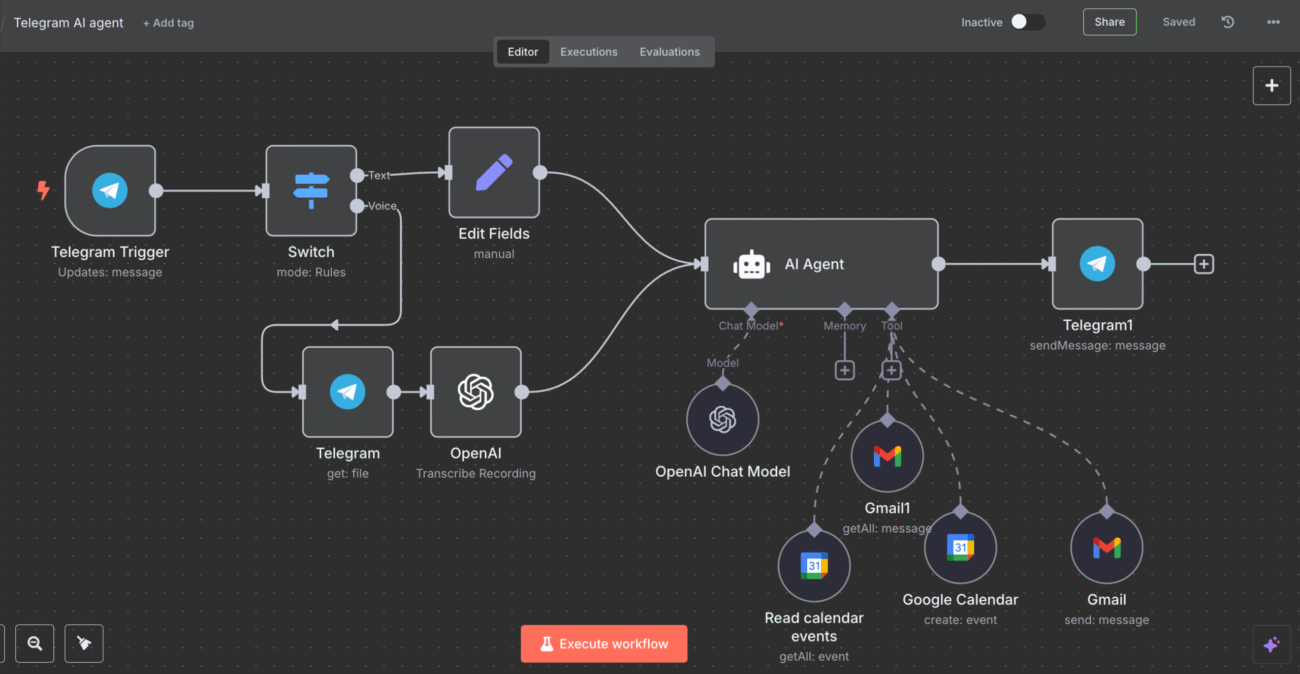Open the Evaluations tab
Image resolution: width=1300 pixels, height=674 pixels.
pyautogui.click(x=669, y=51)
